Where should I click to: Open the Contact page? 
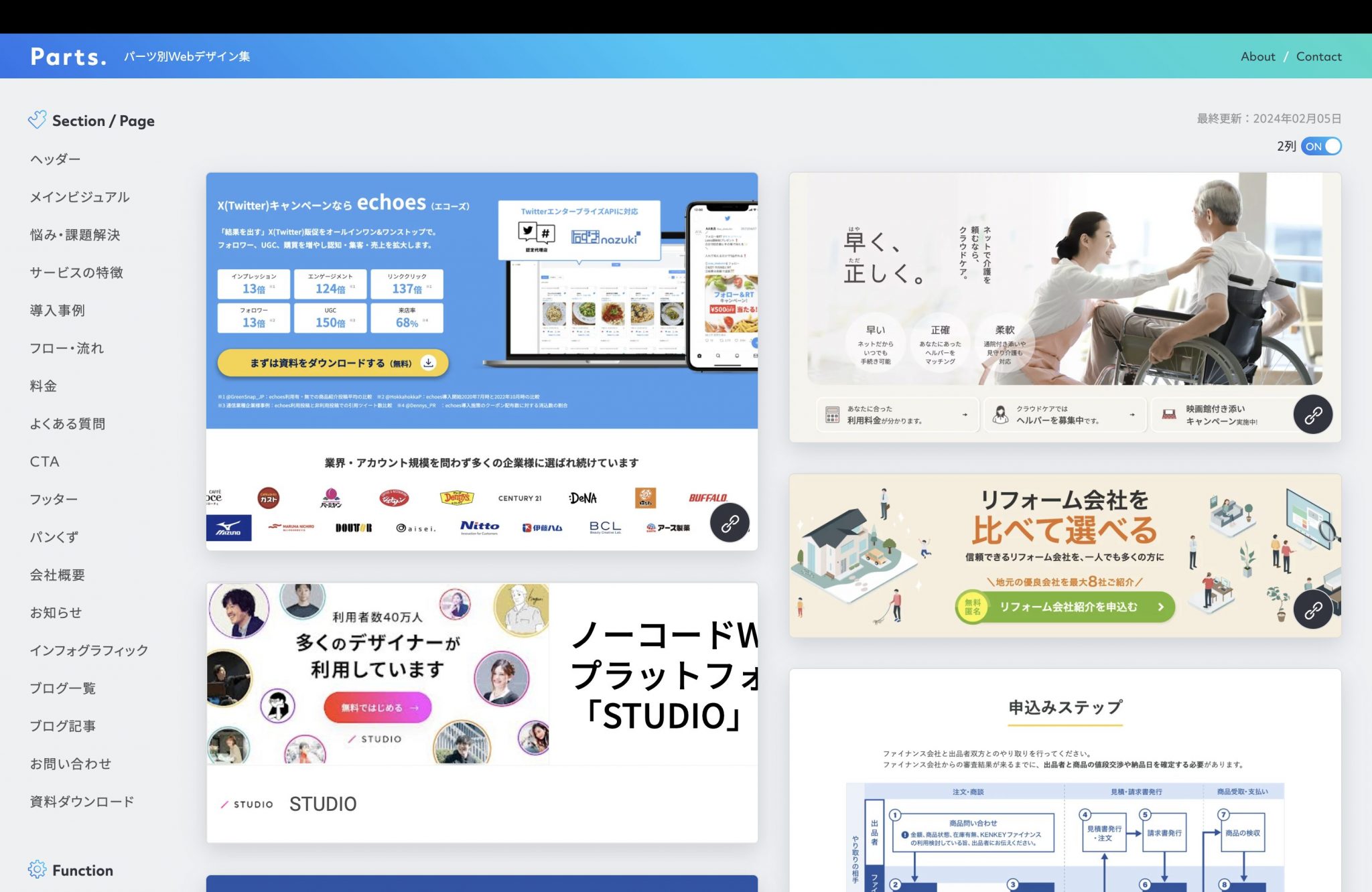[1318, 56]
